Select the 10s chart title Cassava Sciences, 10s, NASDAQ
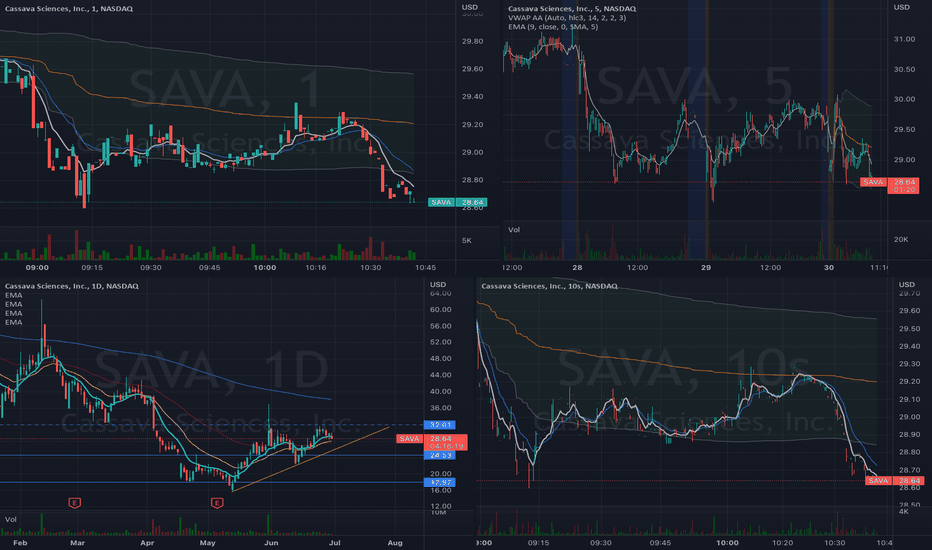Screen dimensions: 932x550 pos(549,286)
